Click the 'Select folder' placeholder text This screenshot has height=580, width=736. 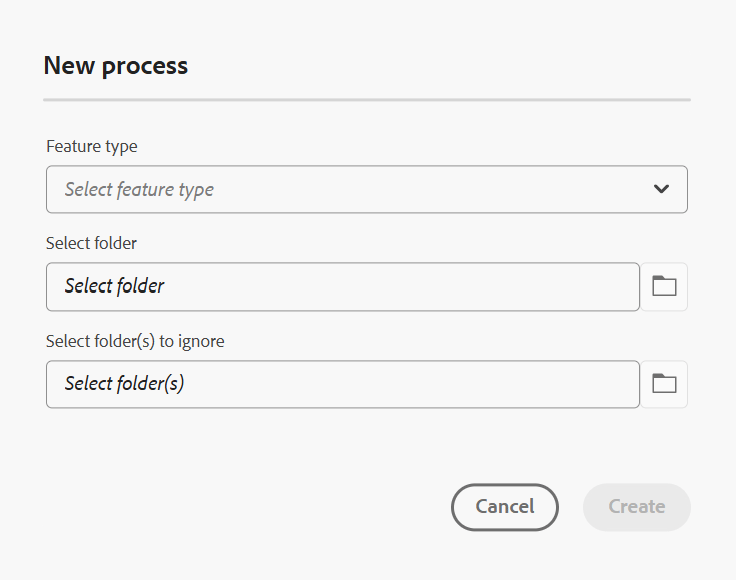(x=114, y=287)
